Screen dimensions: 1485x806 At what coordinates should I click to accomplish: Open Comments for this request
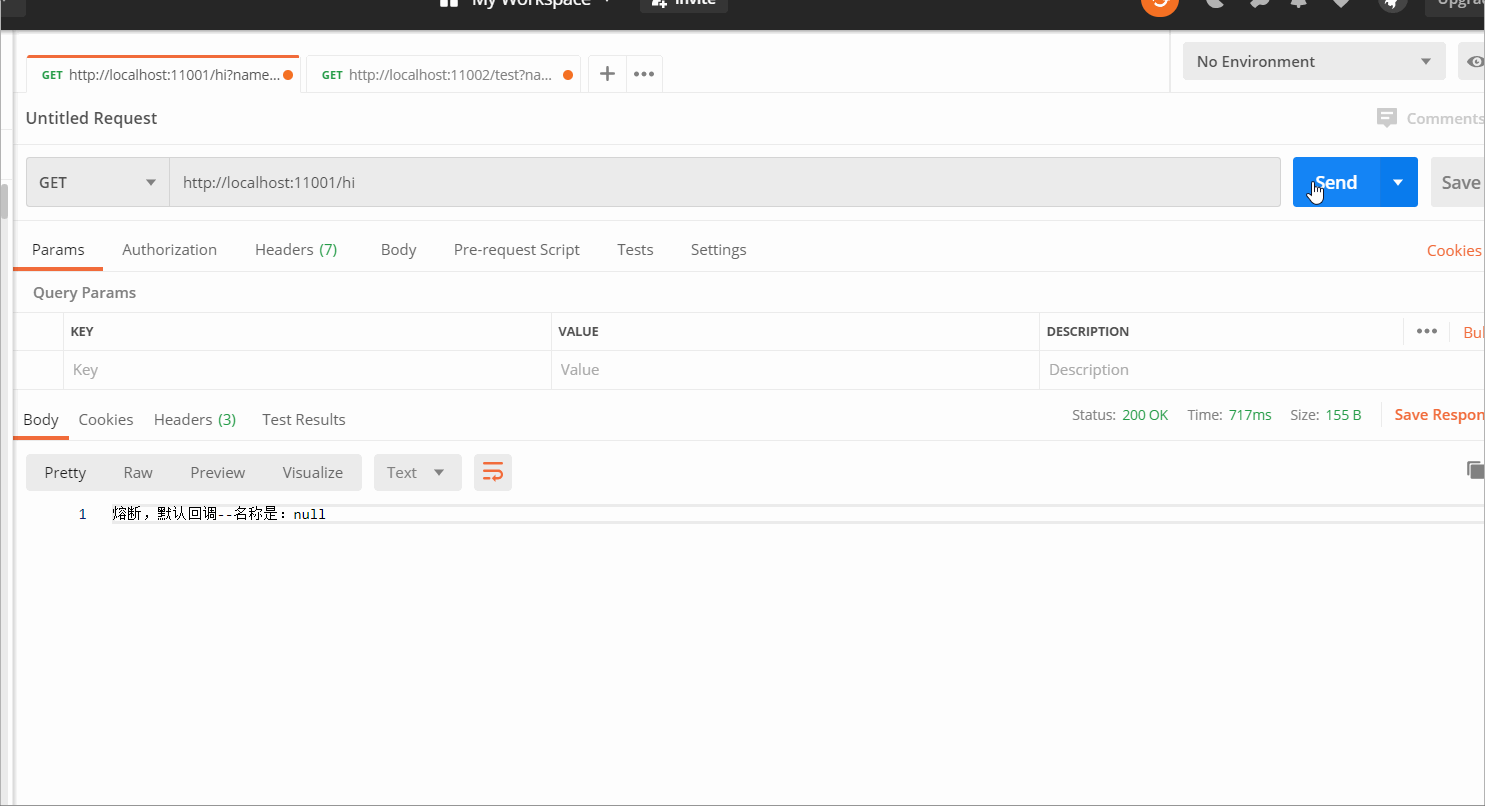tap(1430, 118)
